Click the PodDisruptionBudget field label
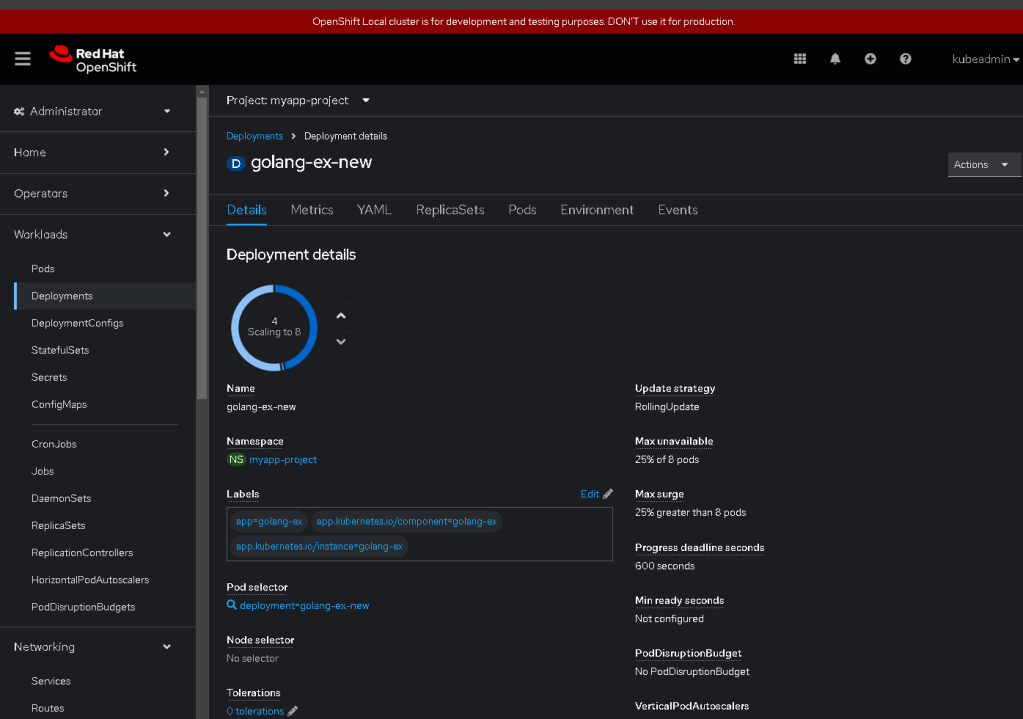Screen dimensions: 1023x719 (x=688, y=653)
